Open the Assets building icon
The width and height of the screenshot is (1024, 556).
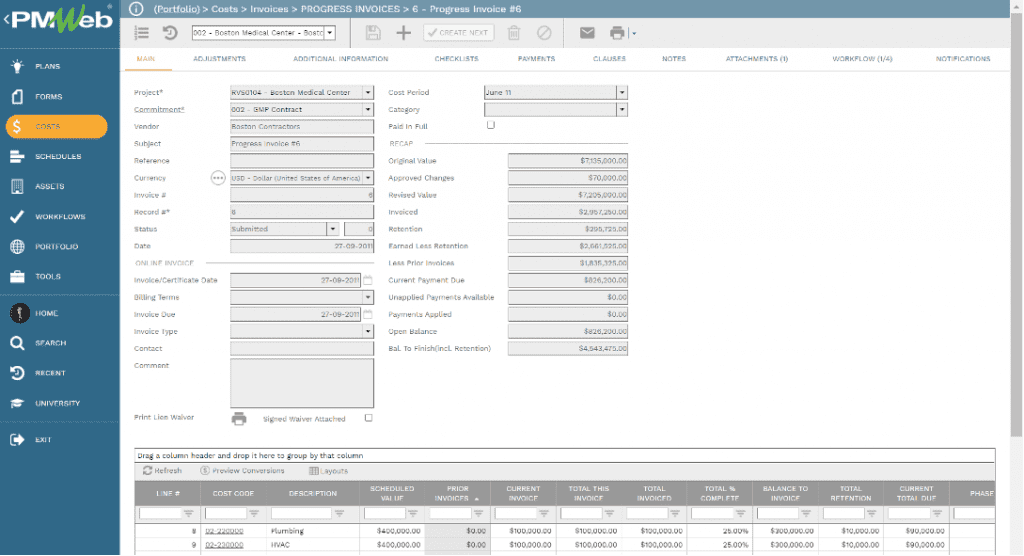point(18,186)
